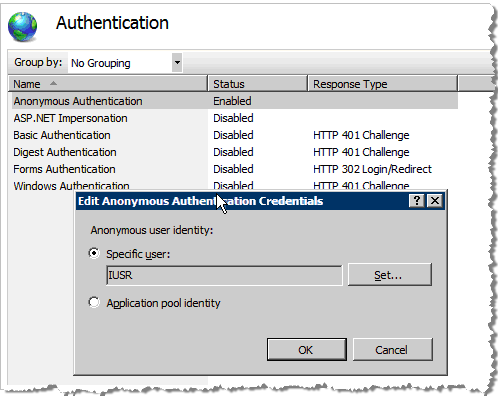Select the Basic Authentication entry
The width and height of the screenshot is (498, 396).
(x=62, y=135)
